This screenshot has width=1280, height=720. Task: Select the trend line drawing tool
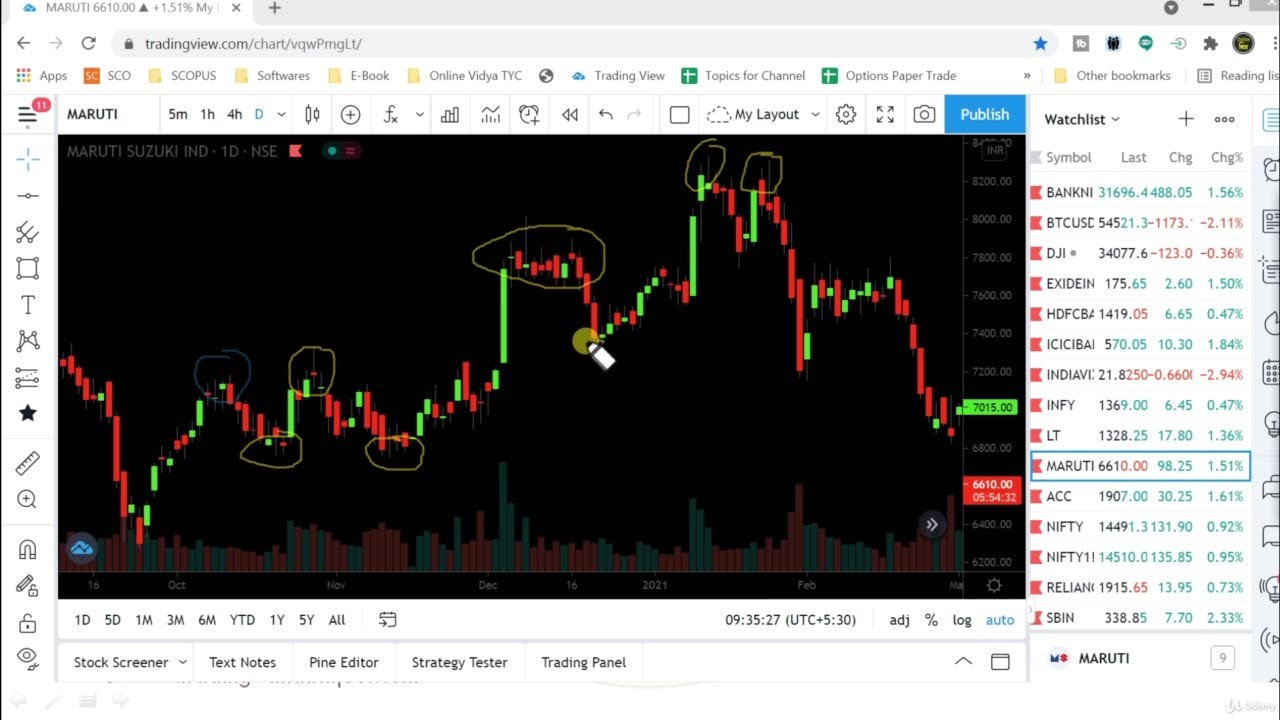tap(28, 196)
